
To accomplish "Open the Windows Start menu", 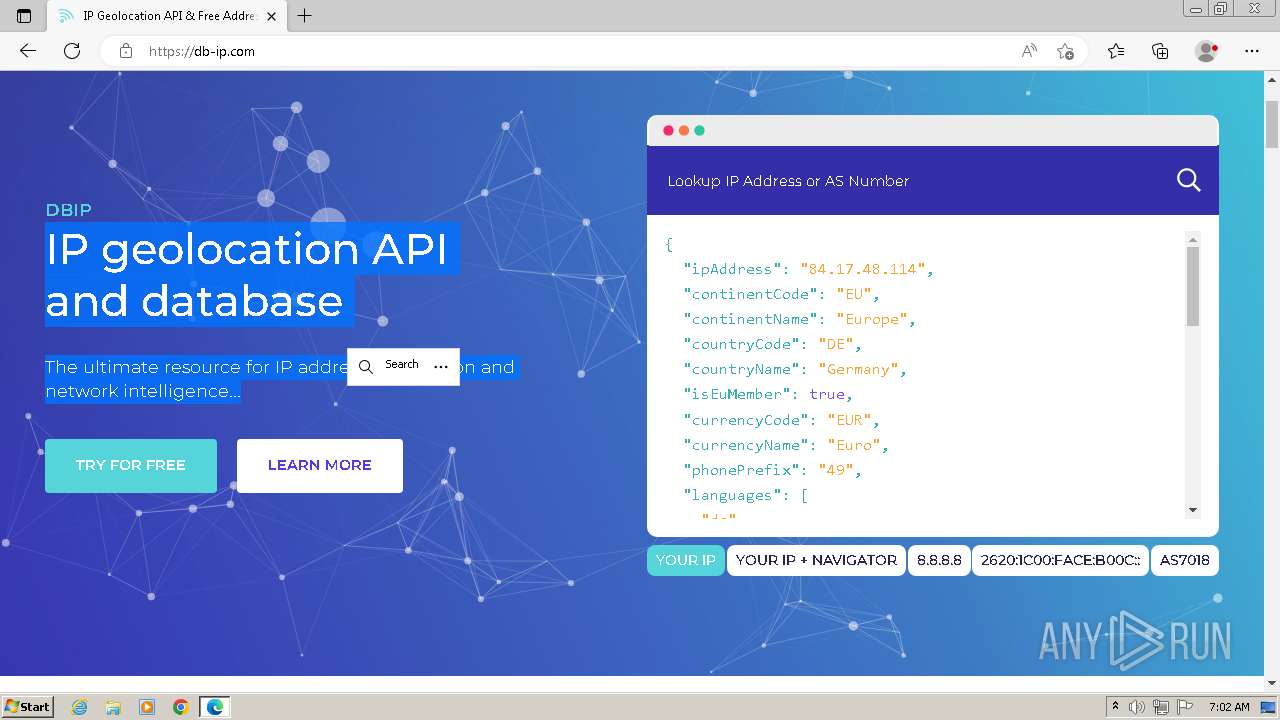I will click(27, 707).
